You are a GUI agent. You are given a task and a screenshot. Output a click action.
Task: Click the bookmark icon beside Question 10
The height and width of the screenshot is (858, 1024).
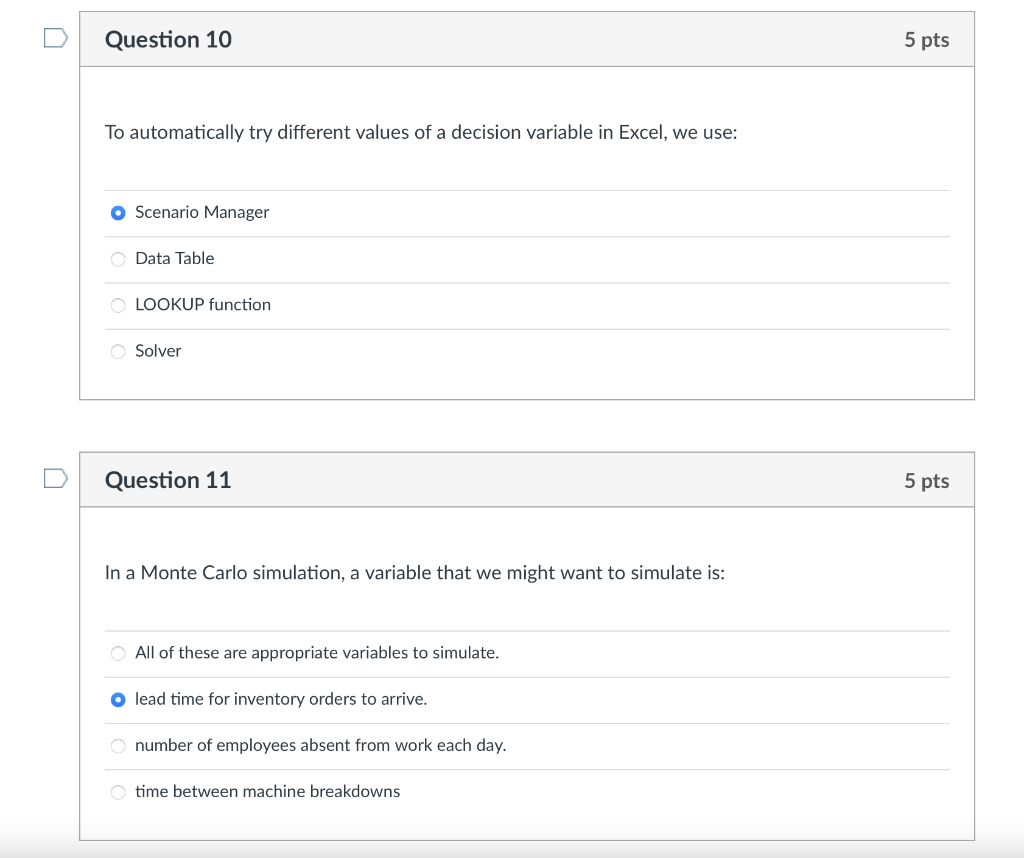point(55,37)
